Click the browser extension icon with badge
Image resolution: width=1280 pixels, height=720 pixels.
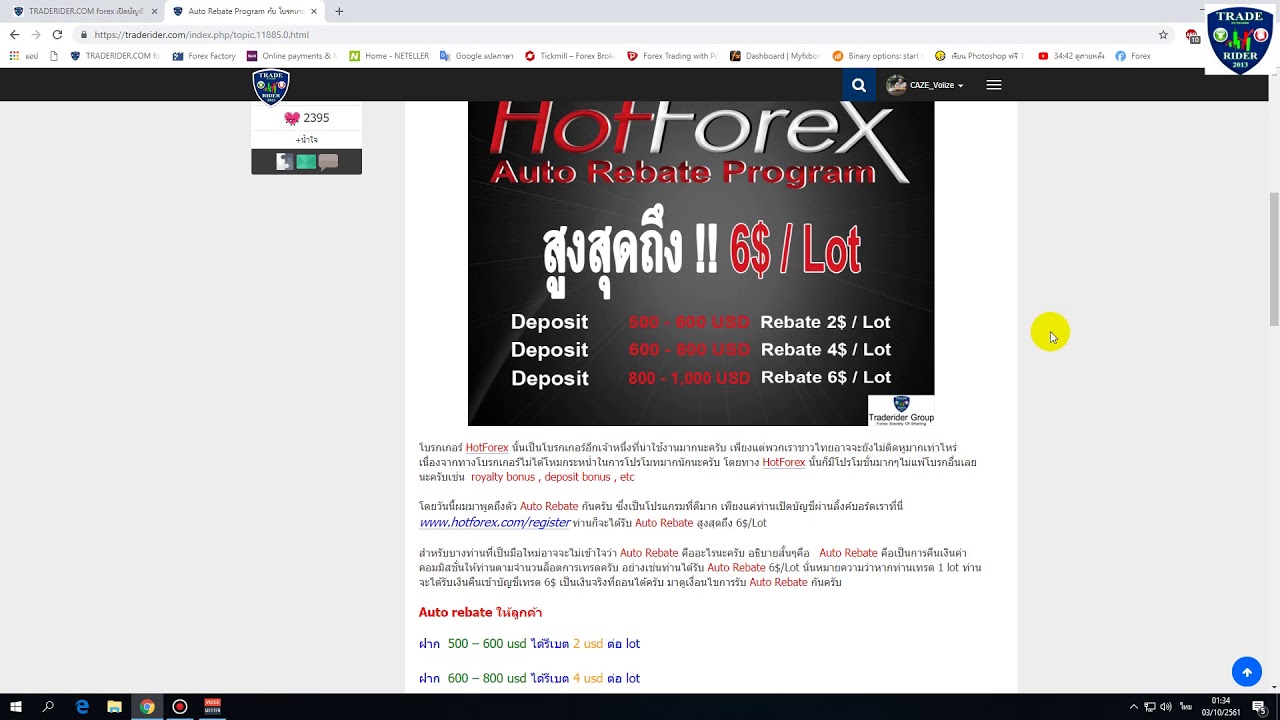(1192, 35)
